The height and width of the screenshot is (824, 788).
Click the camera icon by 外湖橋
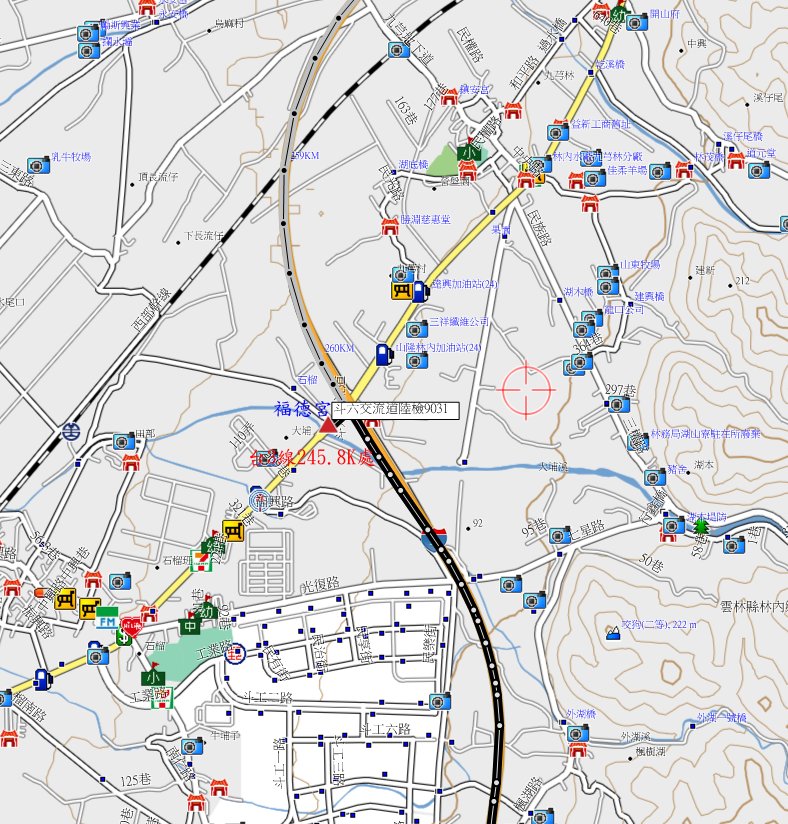tap(576, 733)
